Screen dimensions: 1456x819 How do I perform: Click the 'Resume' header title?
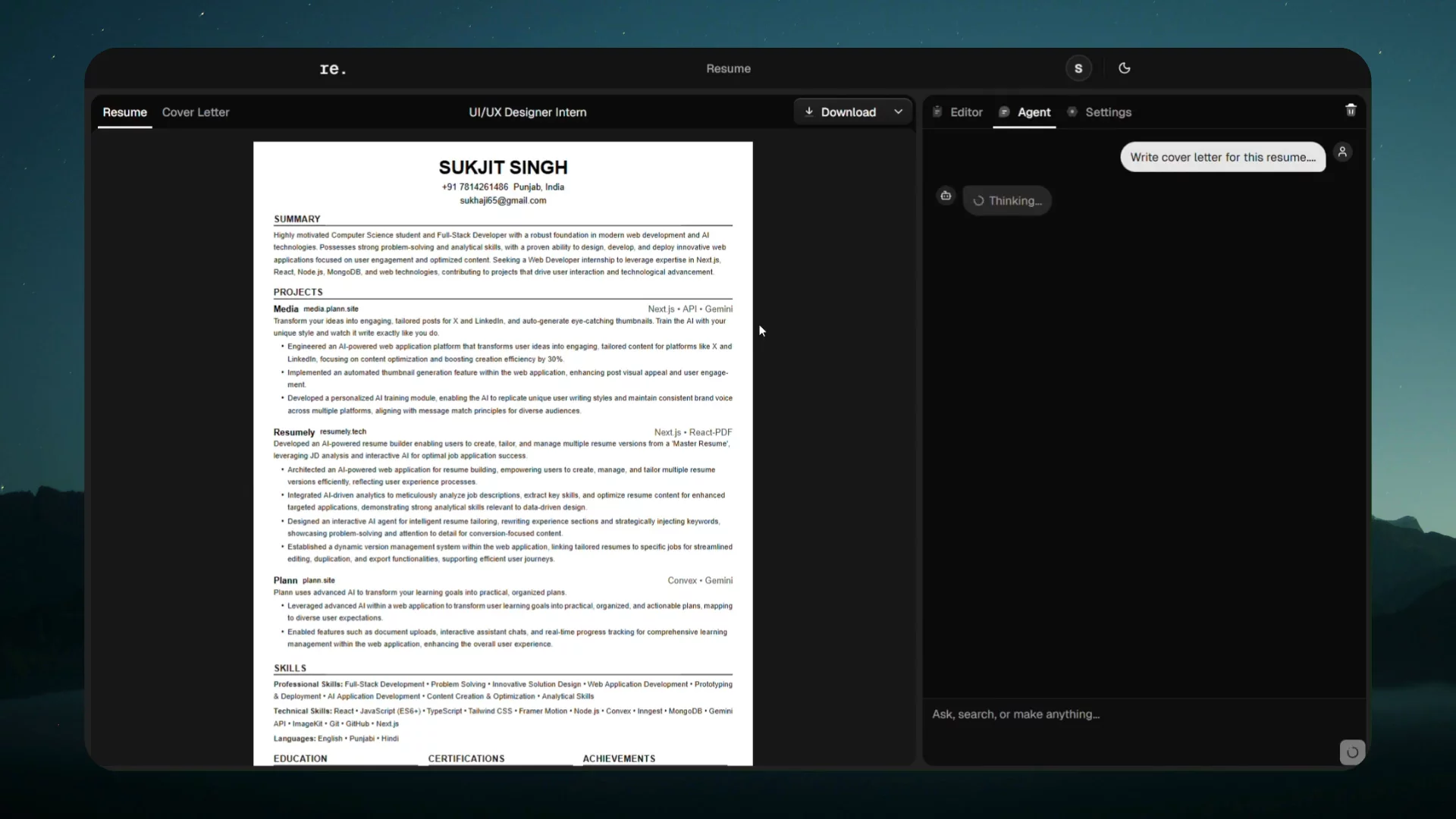pos(728,68)
